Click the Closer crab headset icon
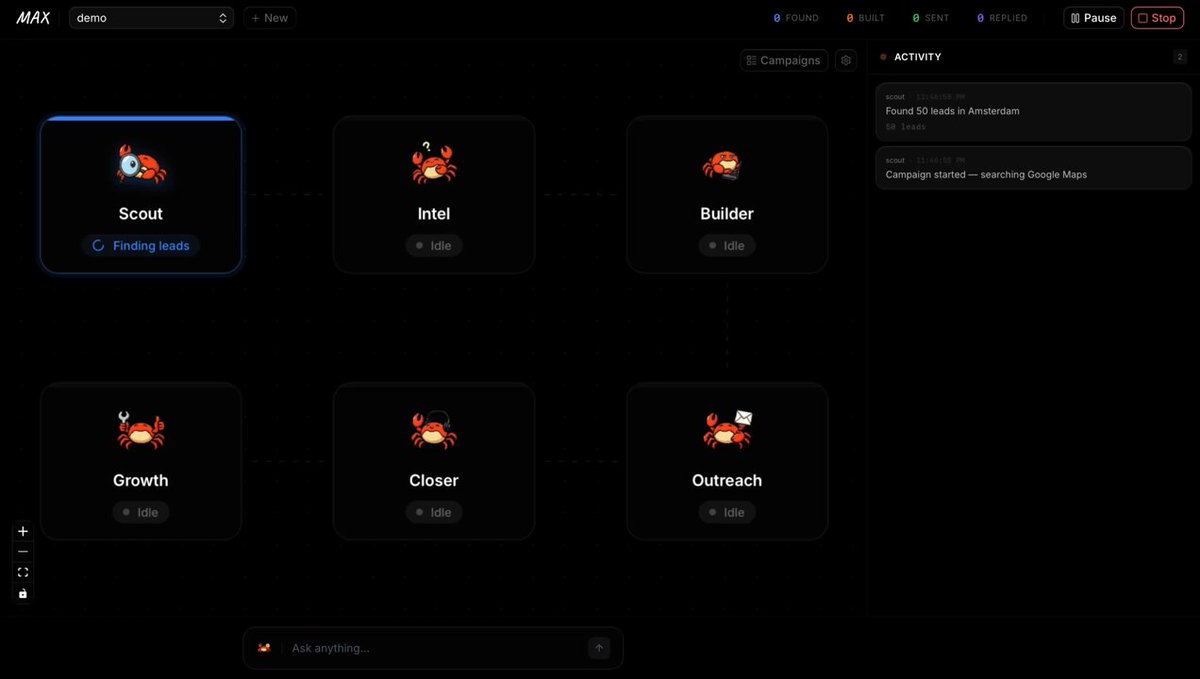Viewport: 1200px width, 679px height. pyautogui.click(x=433, y=430)
